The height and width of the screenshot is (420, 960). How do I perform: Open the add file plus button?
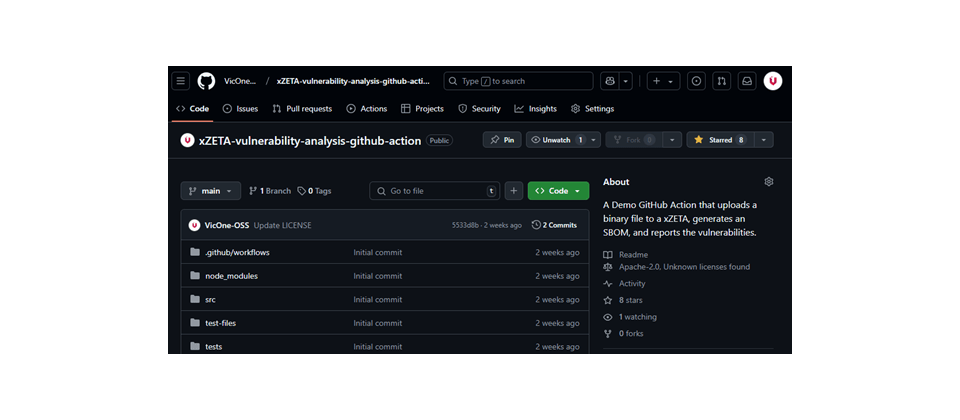[x=514, y=191]
